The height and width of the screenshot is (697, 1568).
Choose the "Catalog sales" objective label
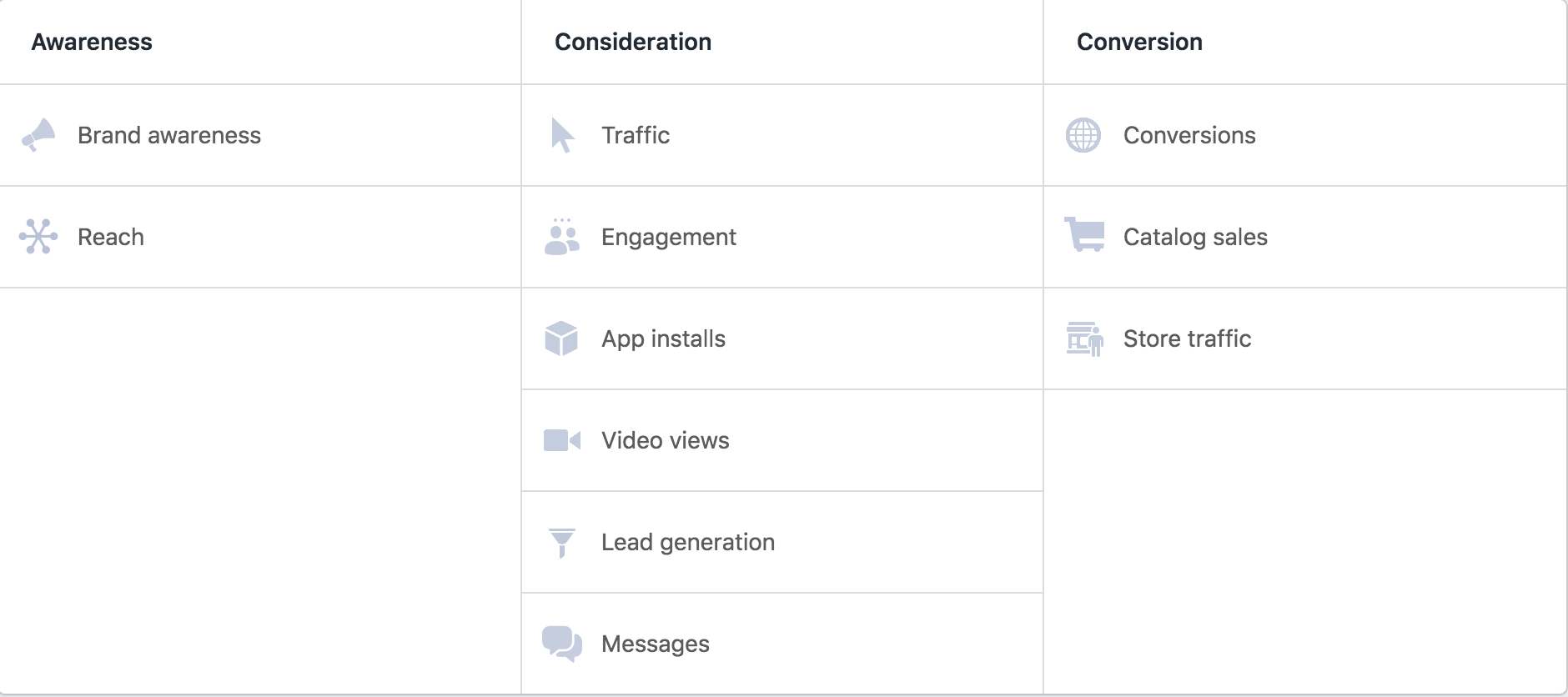pyautogui.click(x=1195, y=237)
